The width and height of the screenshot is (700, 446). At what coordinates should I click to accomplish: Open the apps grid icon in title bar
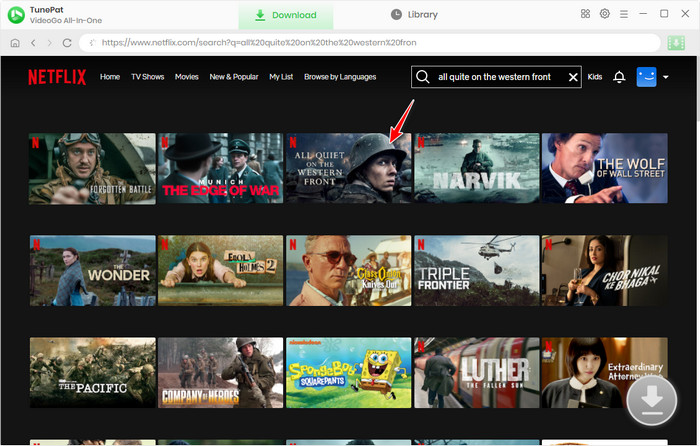pyautogui.click(x=585, y=14)
